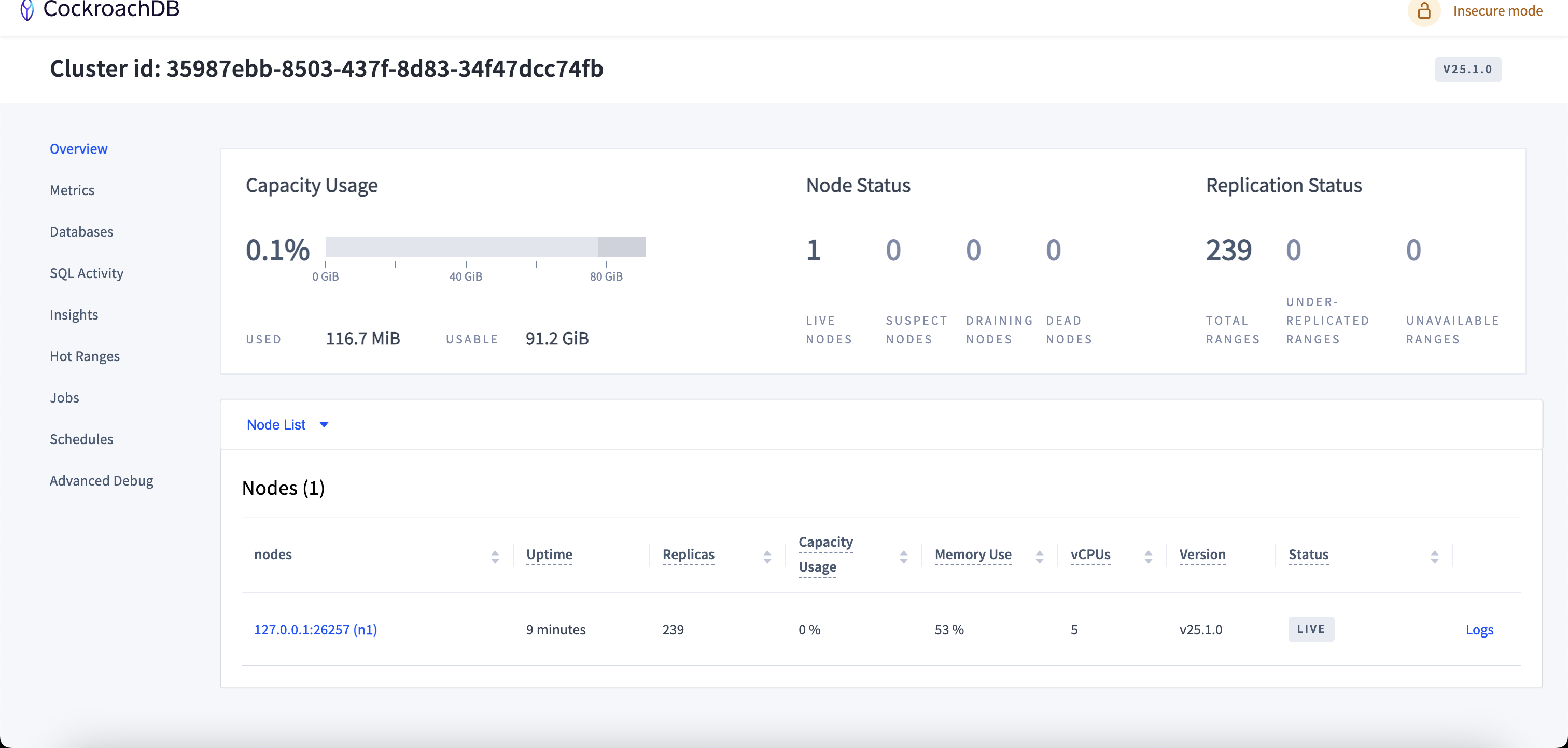Click the Insecure mode lock icon
Screen dimensions: 1568x748
click(1424, 11)
